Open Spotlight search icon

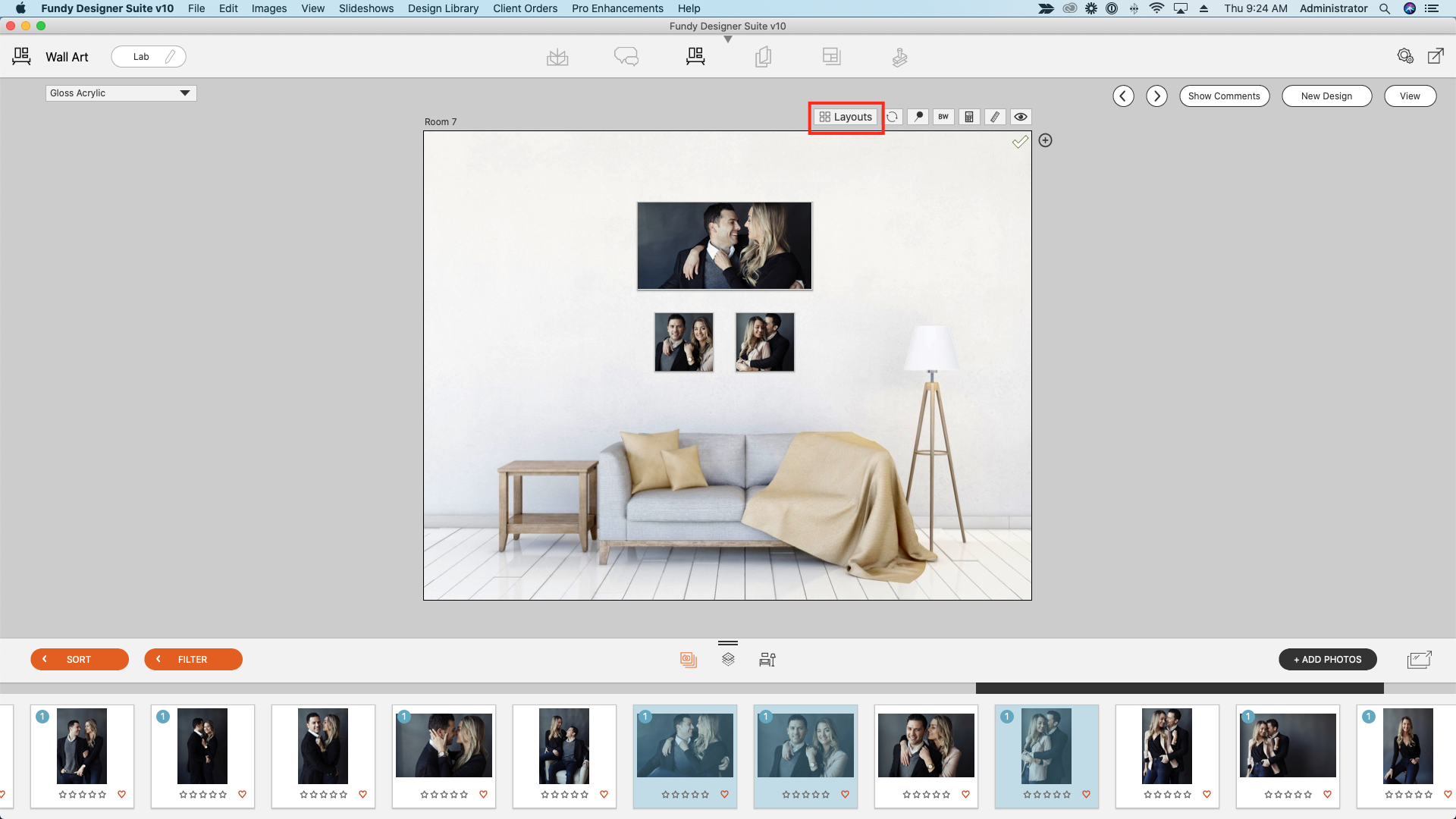click(x=1385, y=8)
